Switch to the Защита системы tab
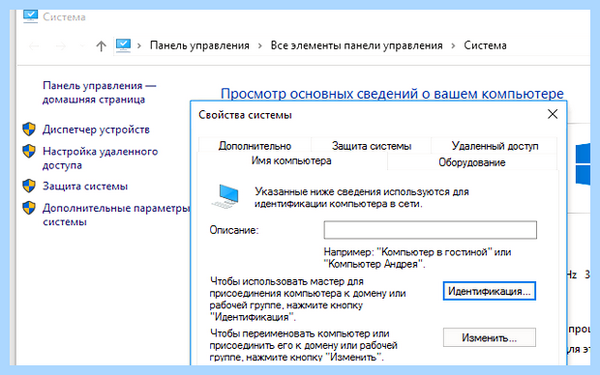 [371, 146]
